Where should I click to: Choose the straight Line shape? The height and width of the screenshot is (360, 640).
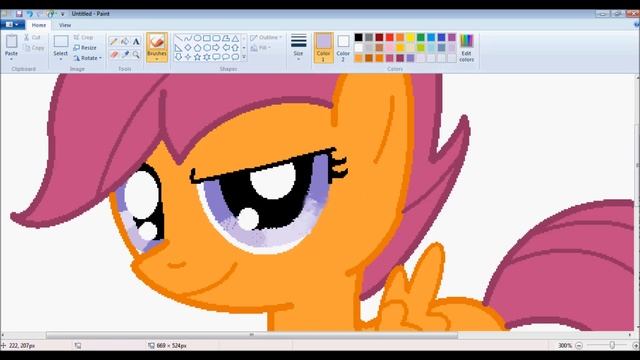point(178,38)
